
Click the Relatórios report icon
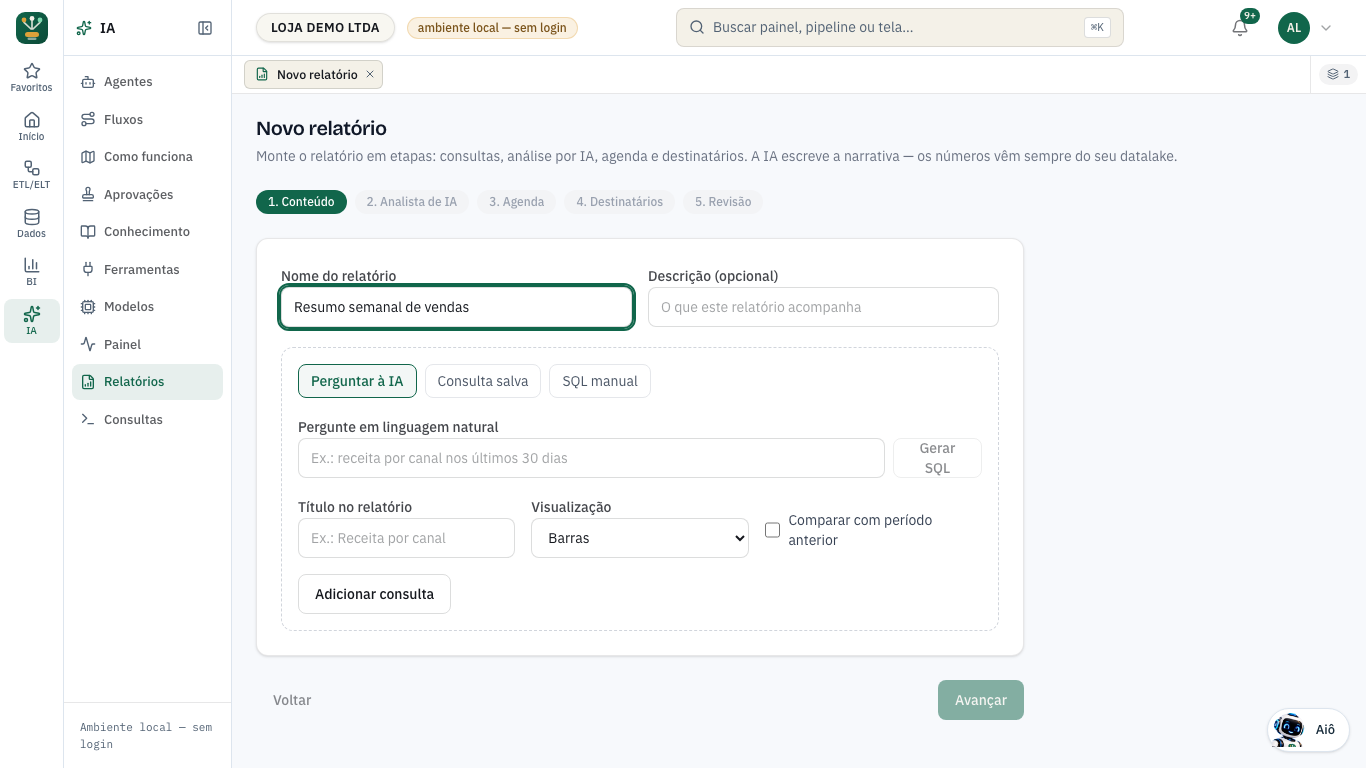pos(87,382)
